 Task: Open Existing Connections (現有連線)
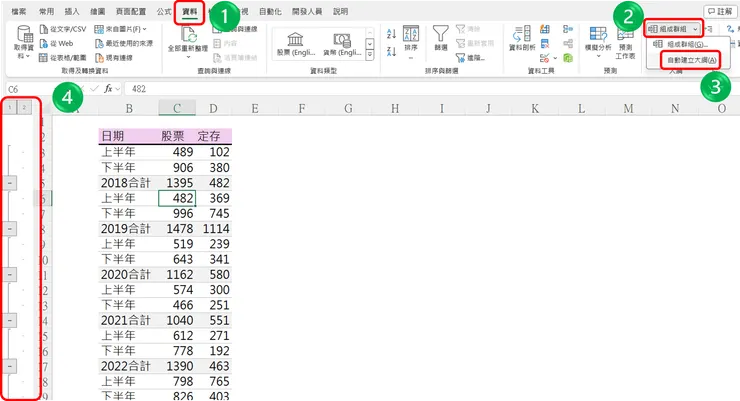[x=114, y=58]
